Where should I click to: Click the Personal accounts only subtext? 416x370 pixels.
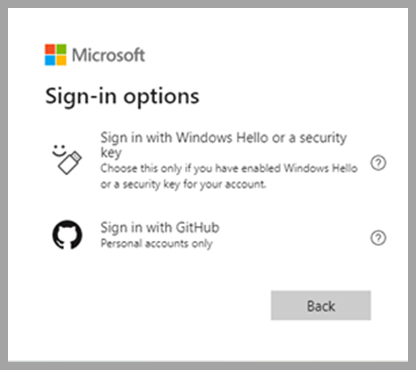point(156,244)
